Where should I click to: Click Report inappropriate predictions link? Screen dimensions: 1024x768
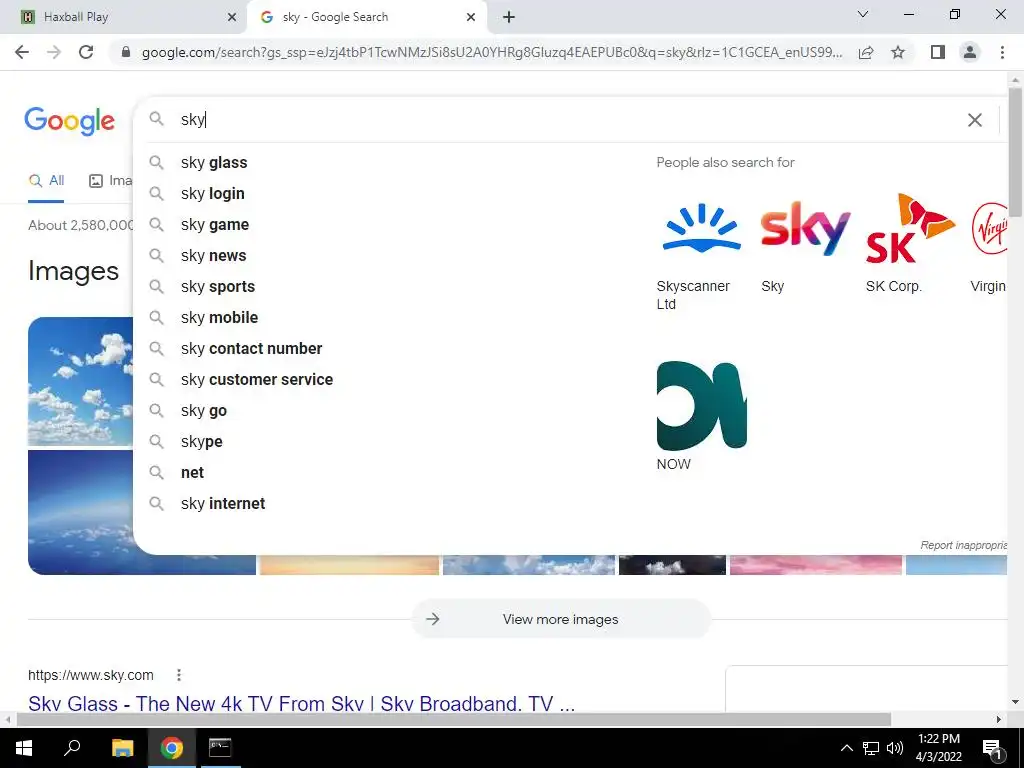(x=963, y=545)
